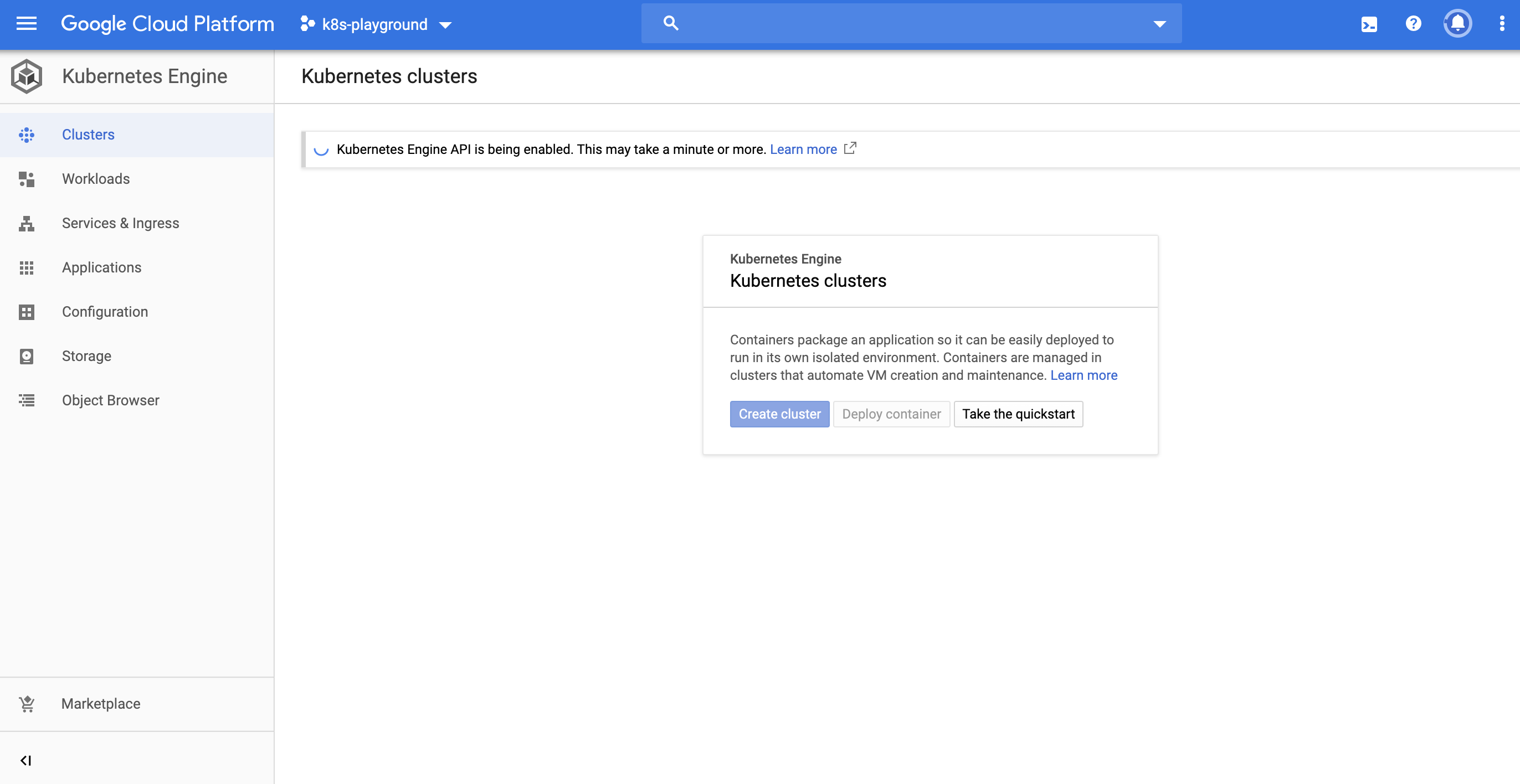Click the Object Browser icon
Screen dimensions: 1520x784
click(x=27, y=400)
